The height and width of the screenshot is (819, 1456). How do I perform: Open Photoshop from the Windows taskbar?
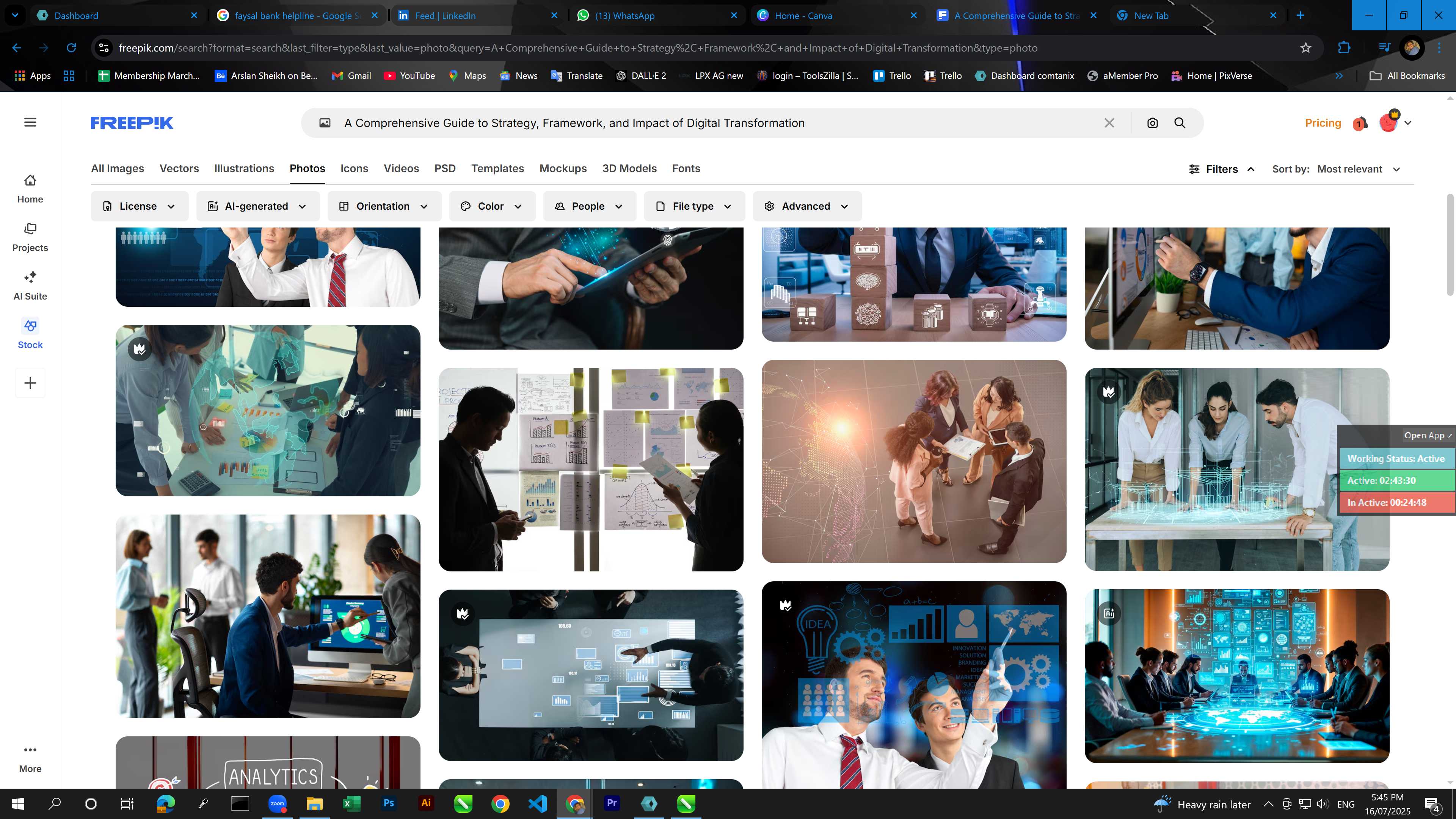click(388, 803)
